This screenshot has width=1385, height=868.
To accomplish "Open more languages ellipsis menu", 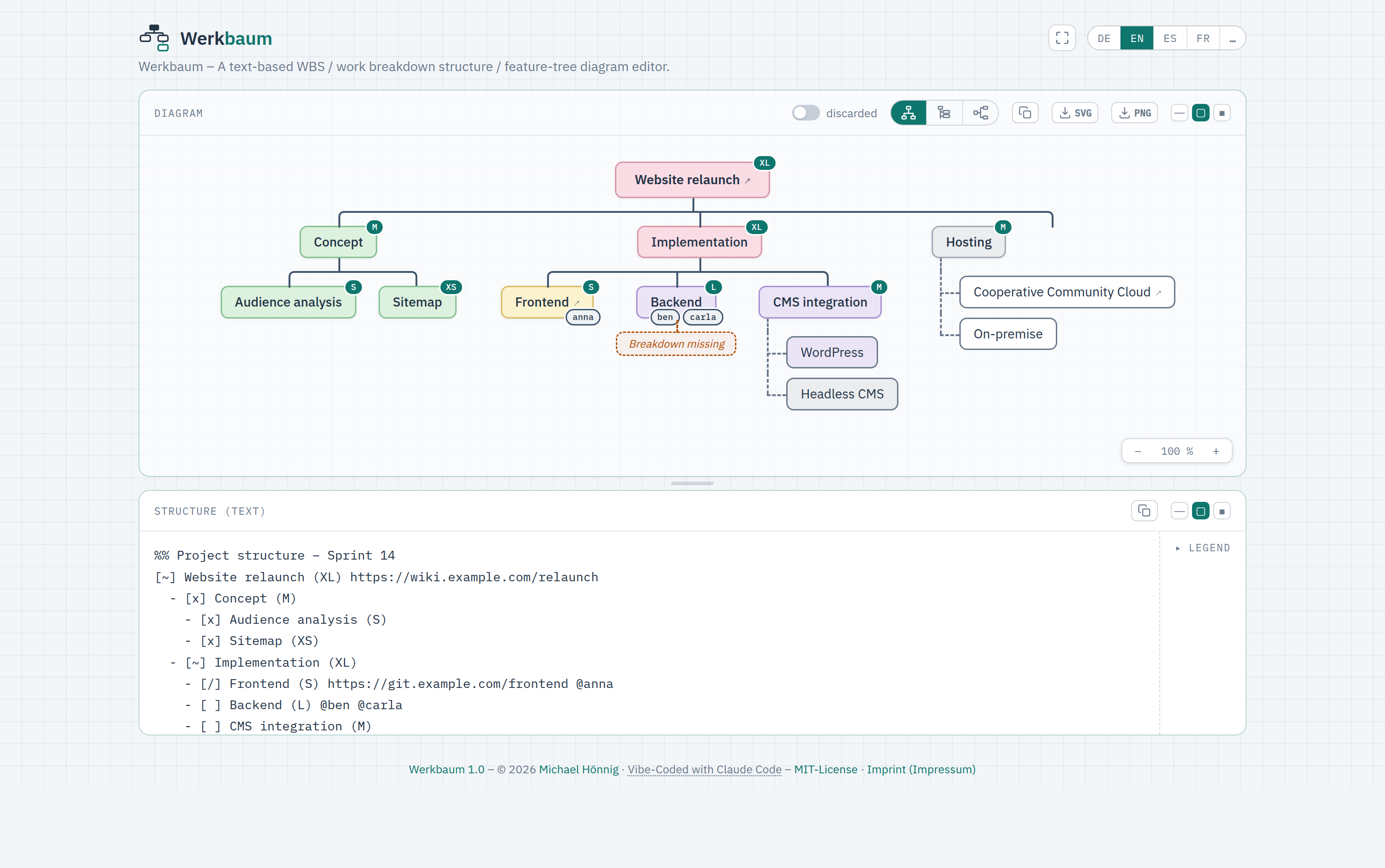I will pyautogui.click(x=1232, y=38).
